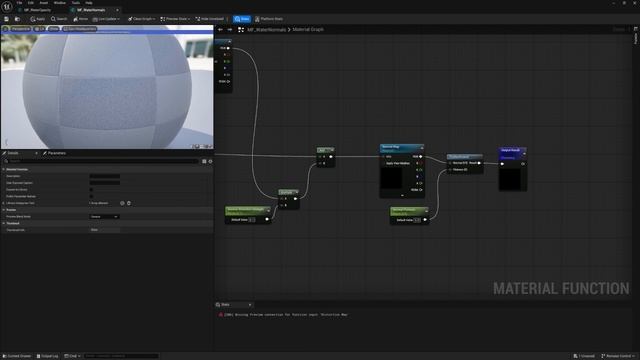
Task: Open the File menu
Action: click(19, 3)
